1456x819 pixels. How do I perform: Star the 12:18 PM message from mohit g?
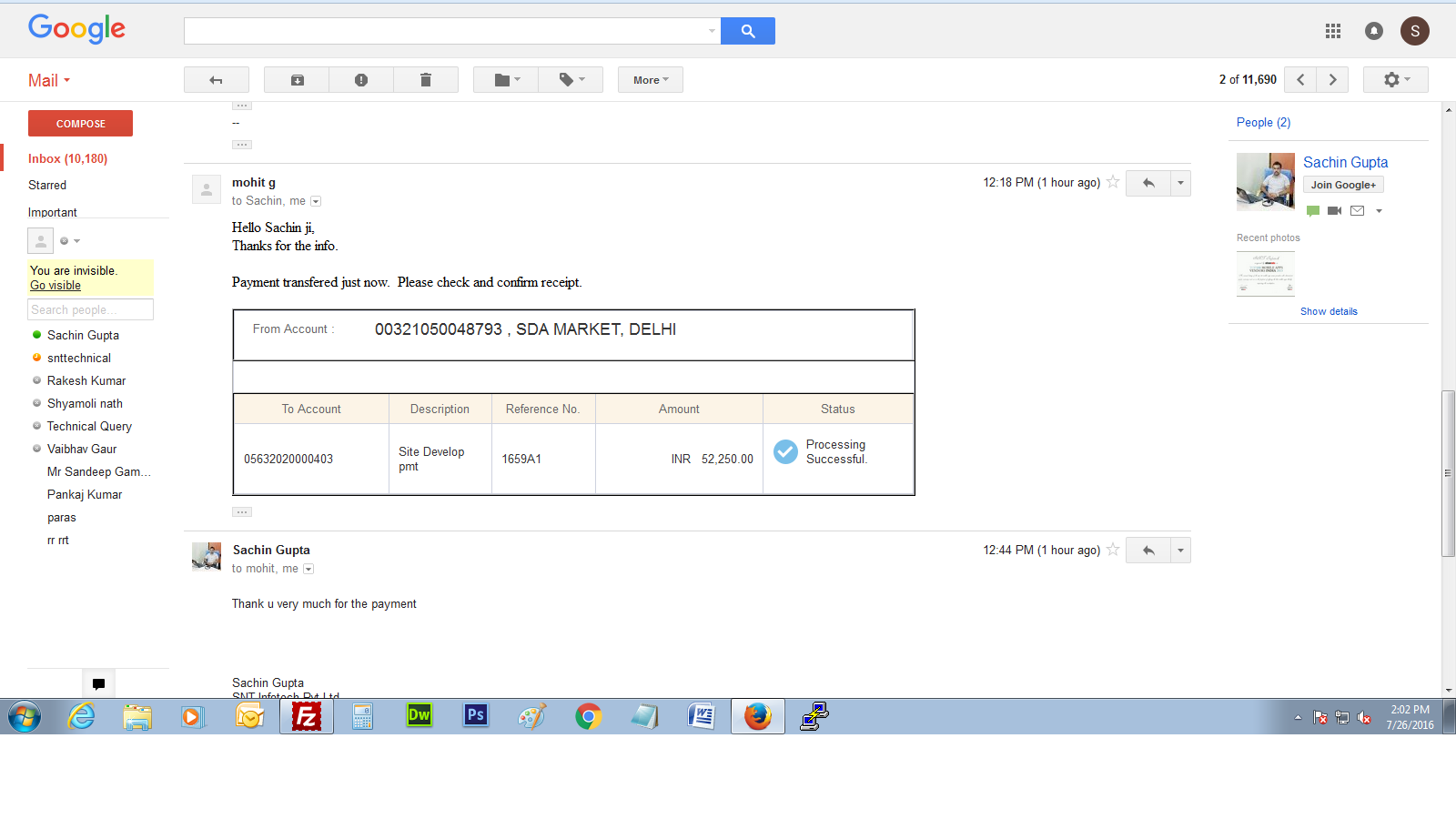click(1113, 182)
